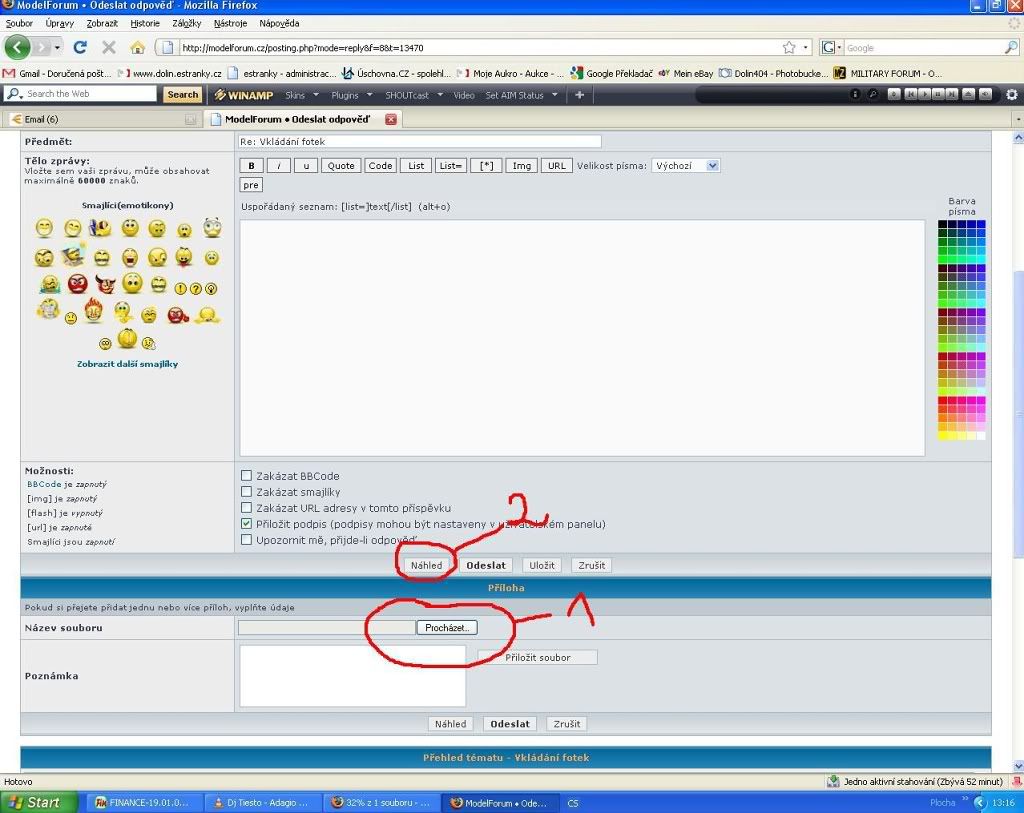Insert the horned devil smiley
This screenshot has height=813, width=1024.
[105, 284]
